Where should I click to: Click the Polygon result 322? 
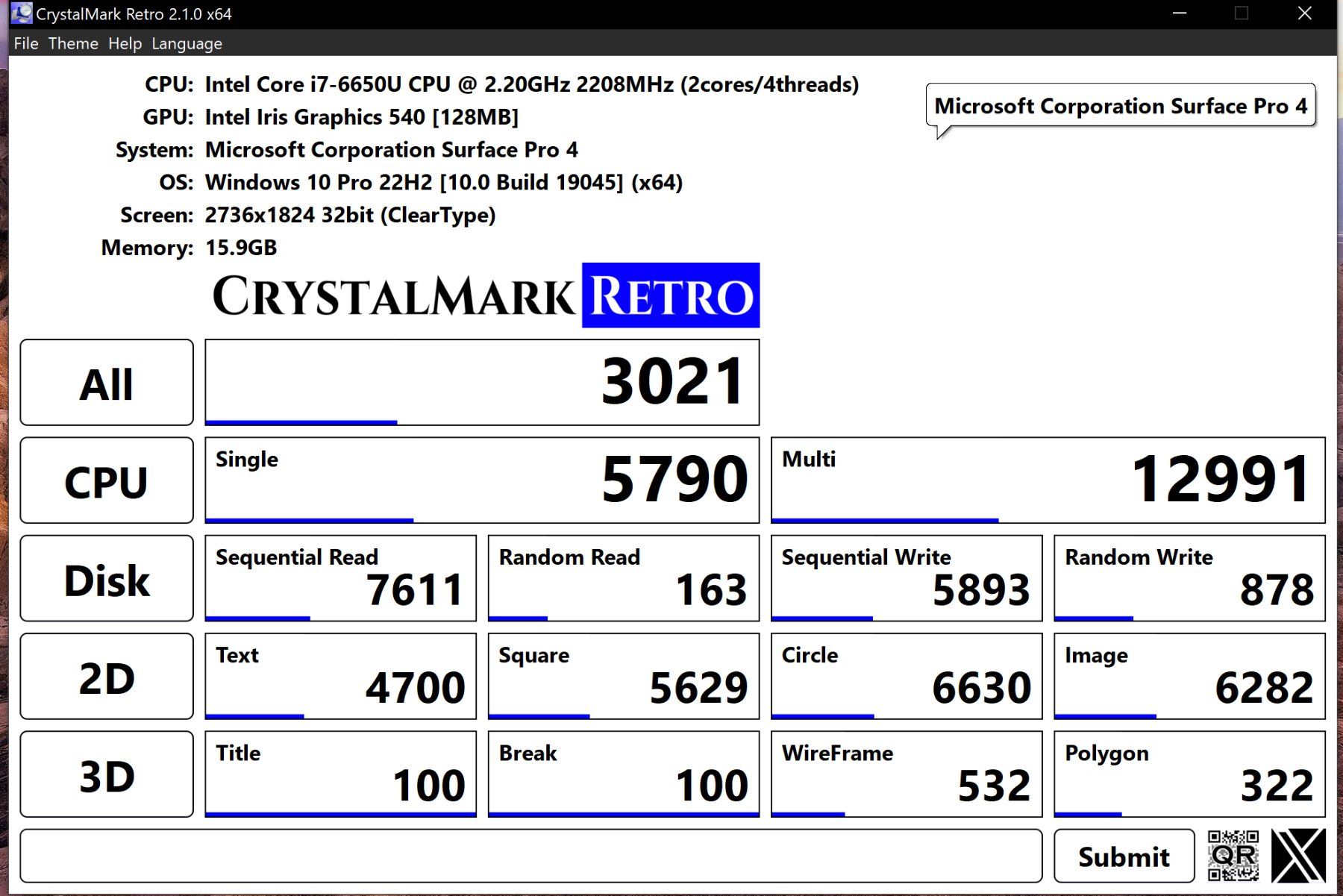(x=1190, y=774)
